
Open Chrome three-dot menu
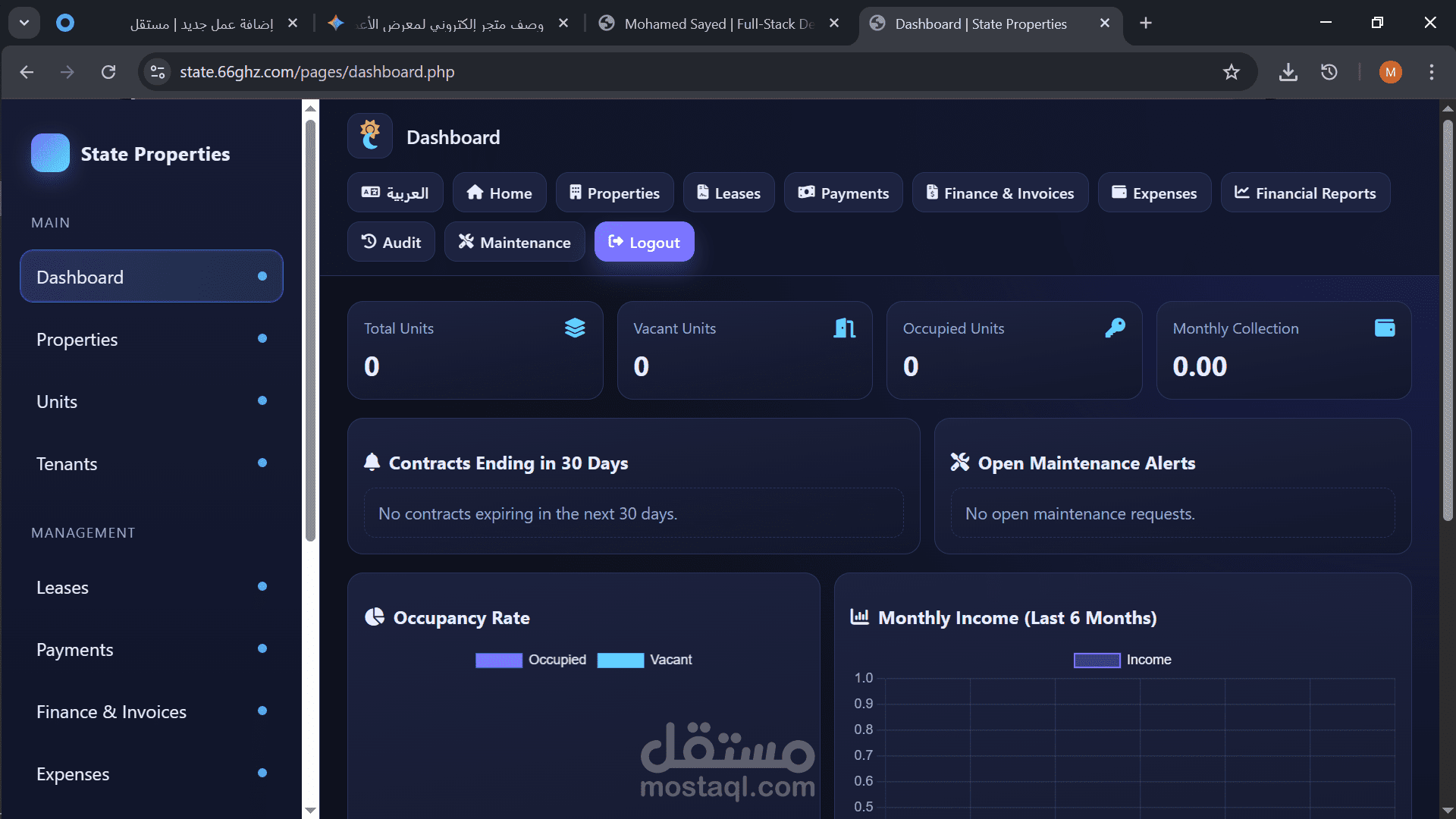point(1431,72)
